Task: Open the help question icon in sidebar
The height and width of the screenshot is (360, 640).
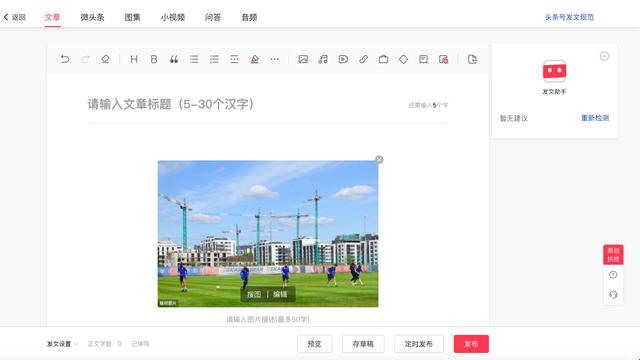Action: (613, 275)
